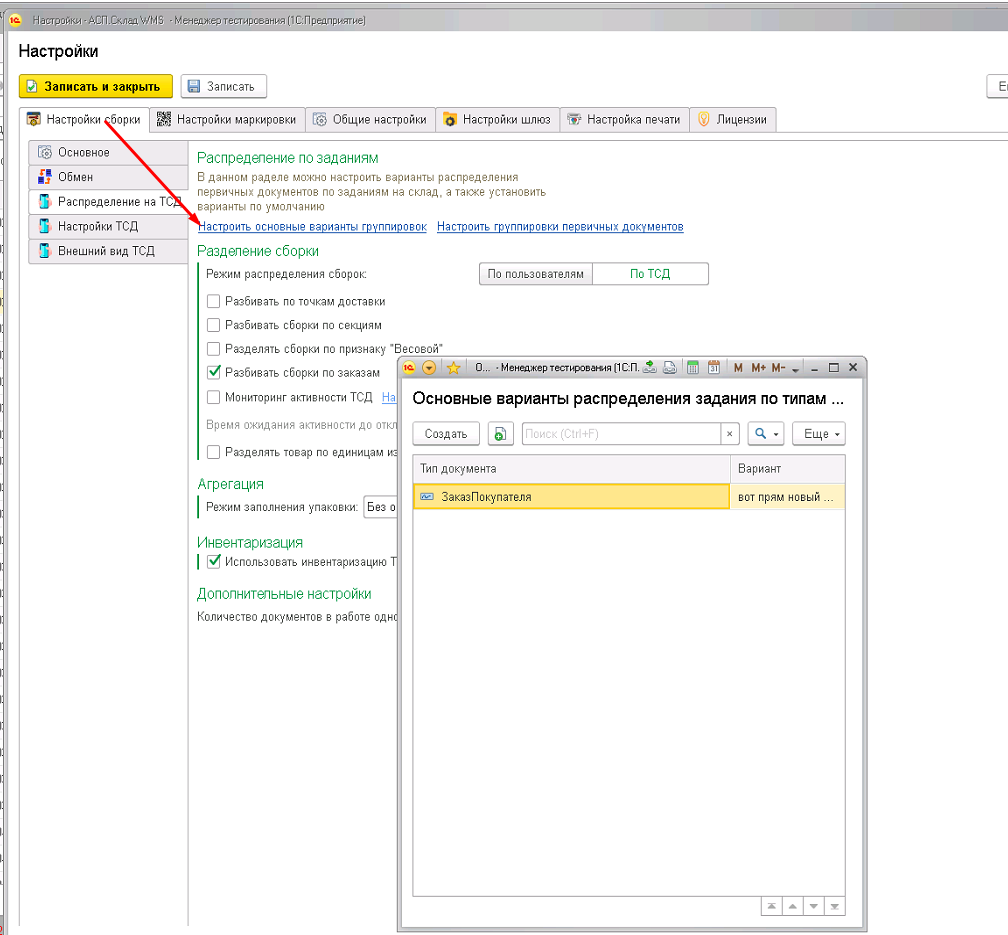Open the calendar icon in the dialog title bar
This screenshot has height=935, width=1008.
(714, 368)
